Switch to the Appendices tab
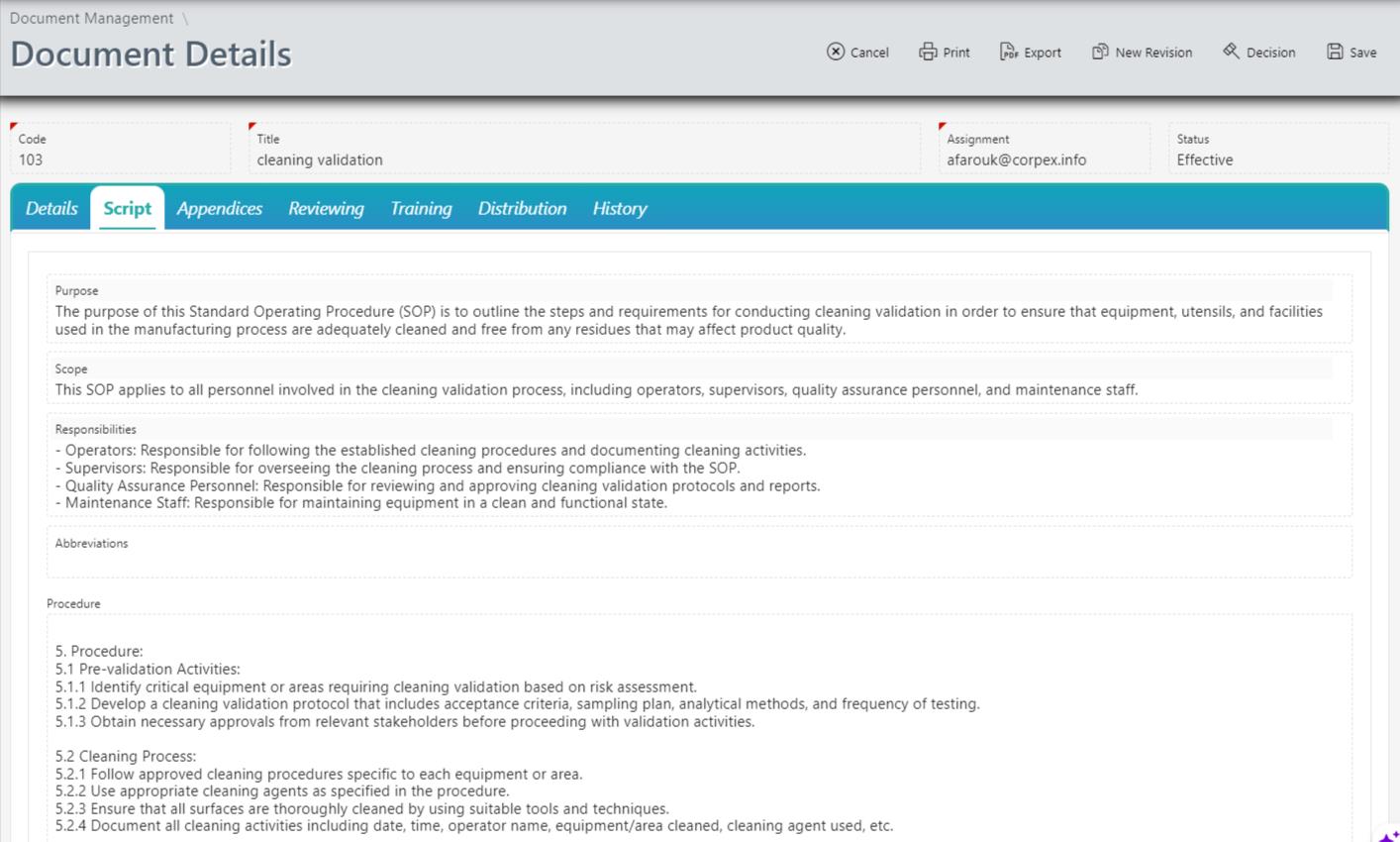This screenshot has width=1400, height=842. pyautogui.click(x=220, y=208)
